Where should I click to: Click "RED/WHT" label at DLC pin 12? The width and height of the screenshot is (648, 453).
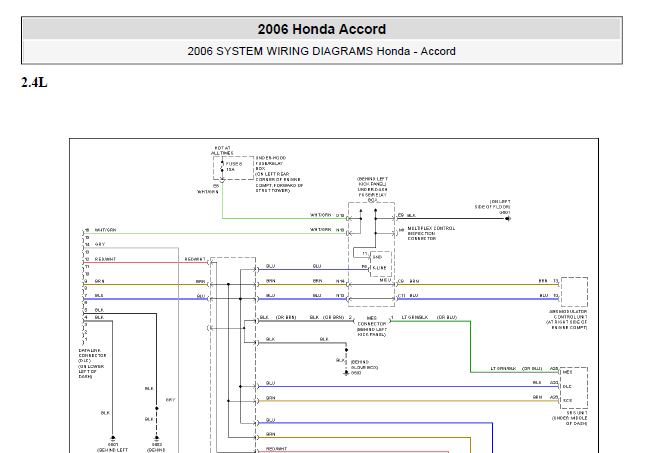(x=105, y=259)
